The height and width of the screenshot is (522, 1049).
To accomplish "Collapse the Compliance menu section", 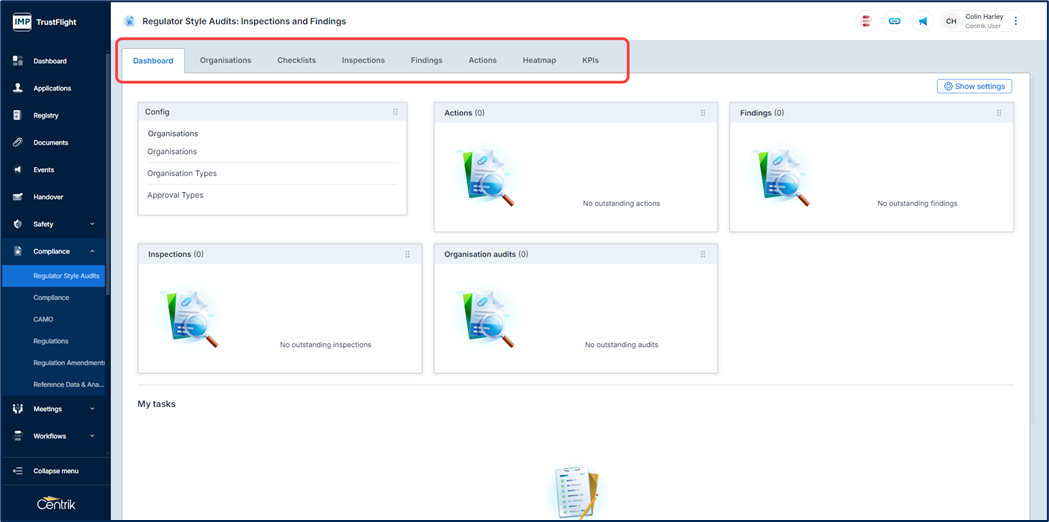I will (92, 251).
